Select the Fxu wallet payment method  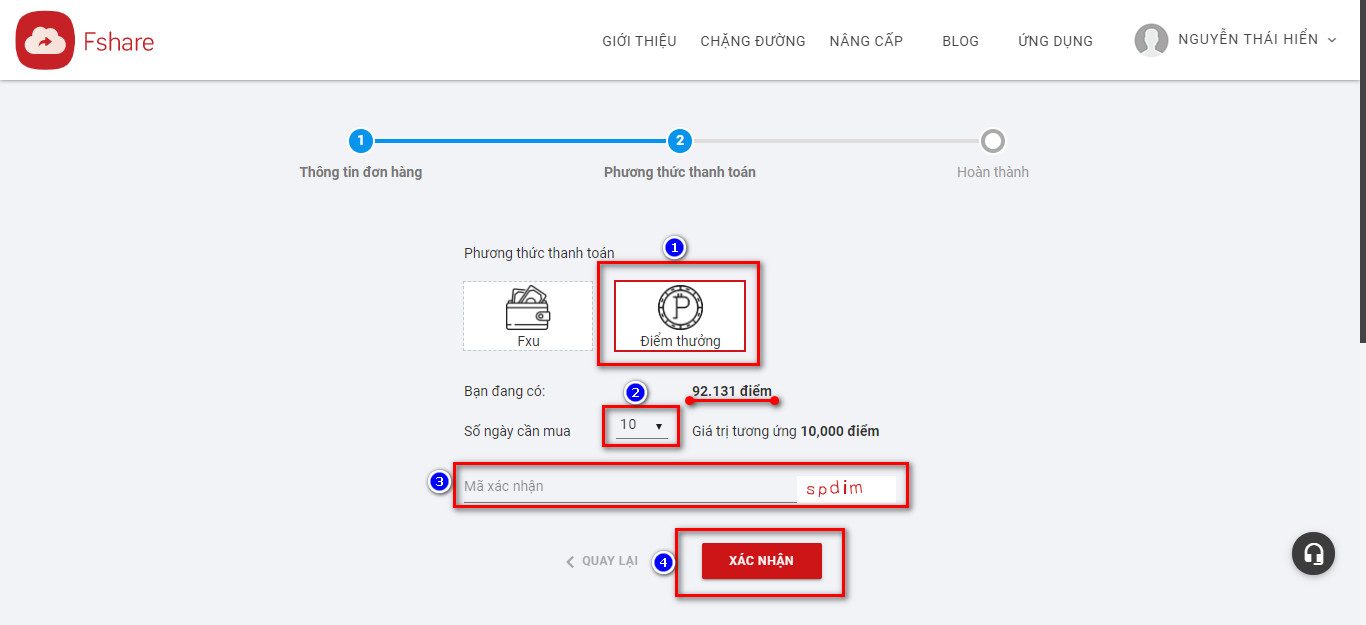click(528, 315)
